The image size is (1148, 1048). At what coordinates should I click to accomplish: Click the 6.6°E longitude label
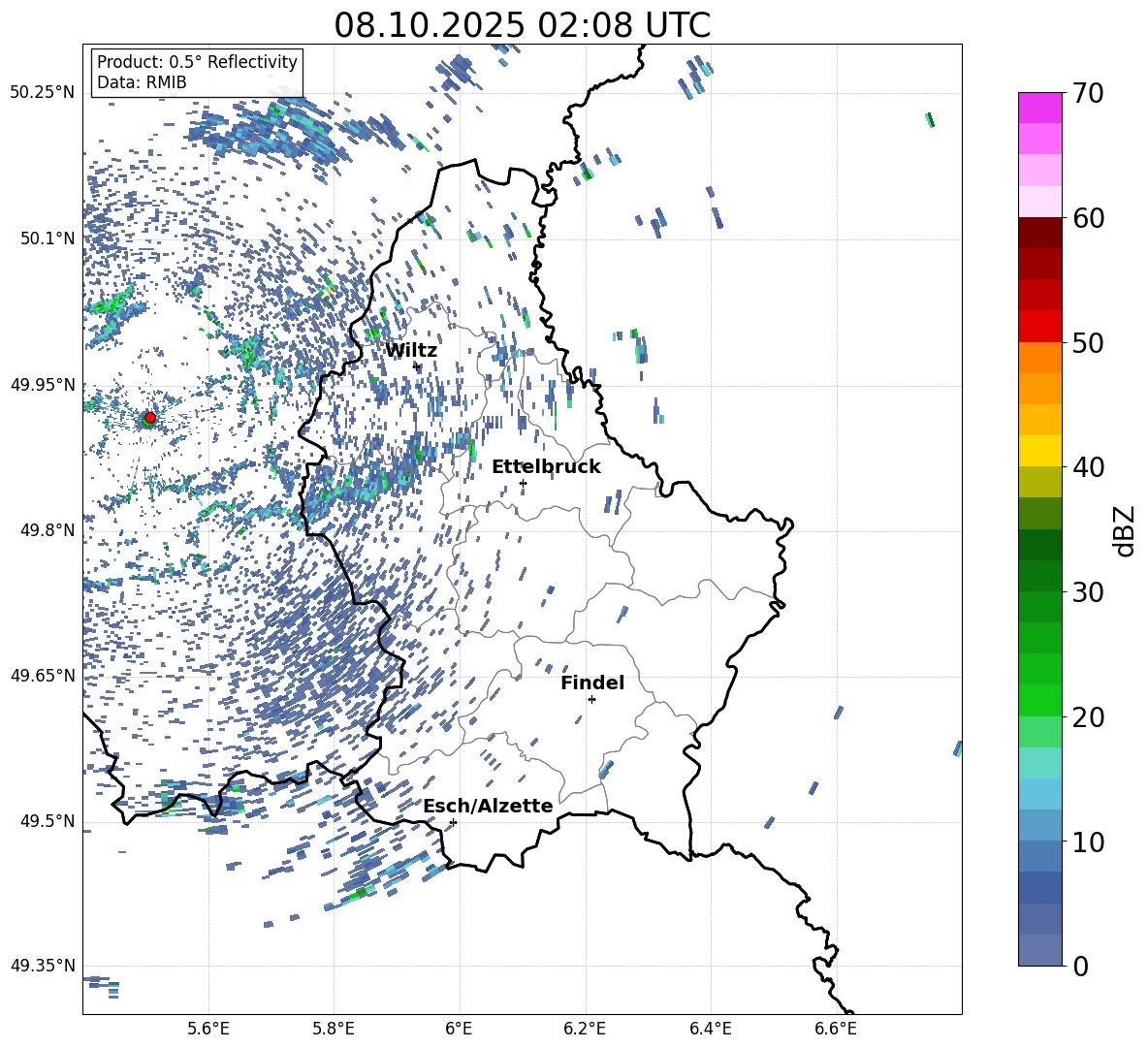pos(836,1029)
